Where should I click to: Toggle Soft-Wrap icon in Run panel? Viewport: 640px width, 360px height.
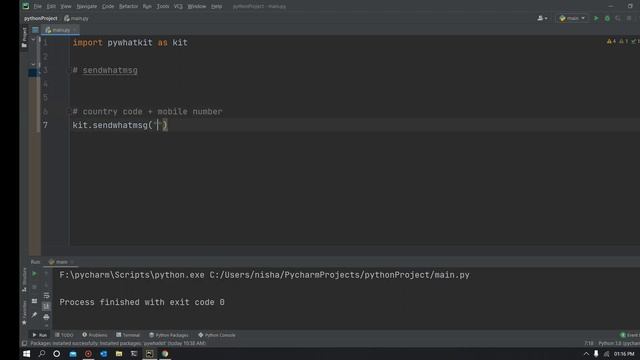coord(47,296)
